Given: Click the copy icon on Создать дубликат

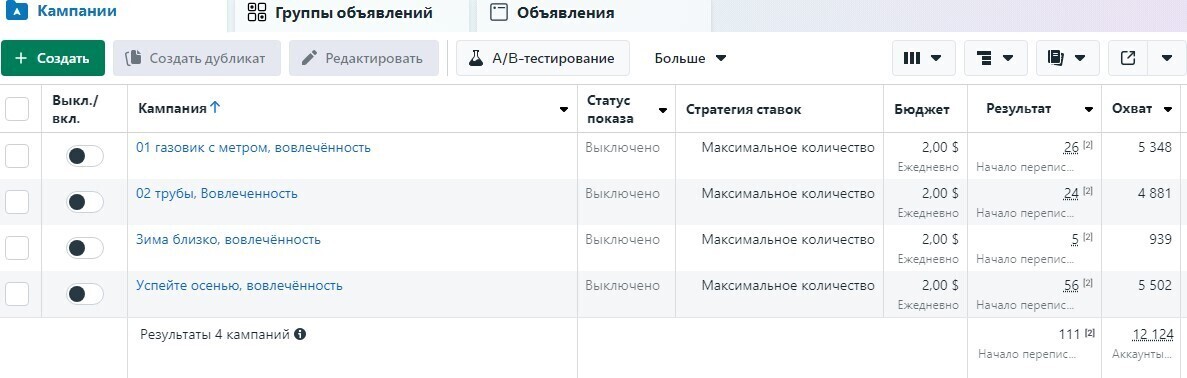Looking at the screenshot, I should pyautogui.click(x=133, y=58).
